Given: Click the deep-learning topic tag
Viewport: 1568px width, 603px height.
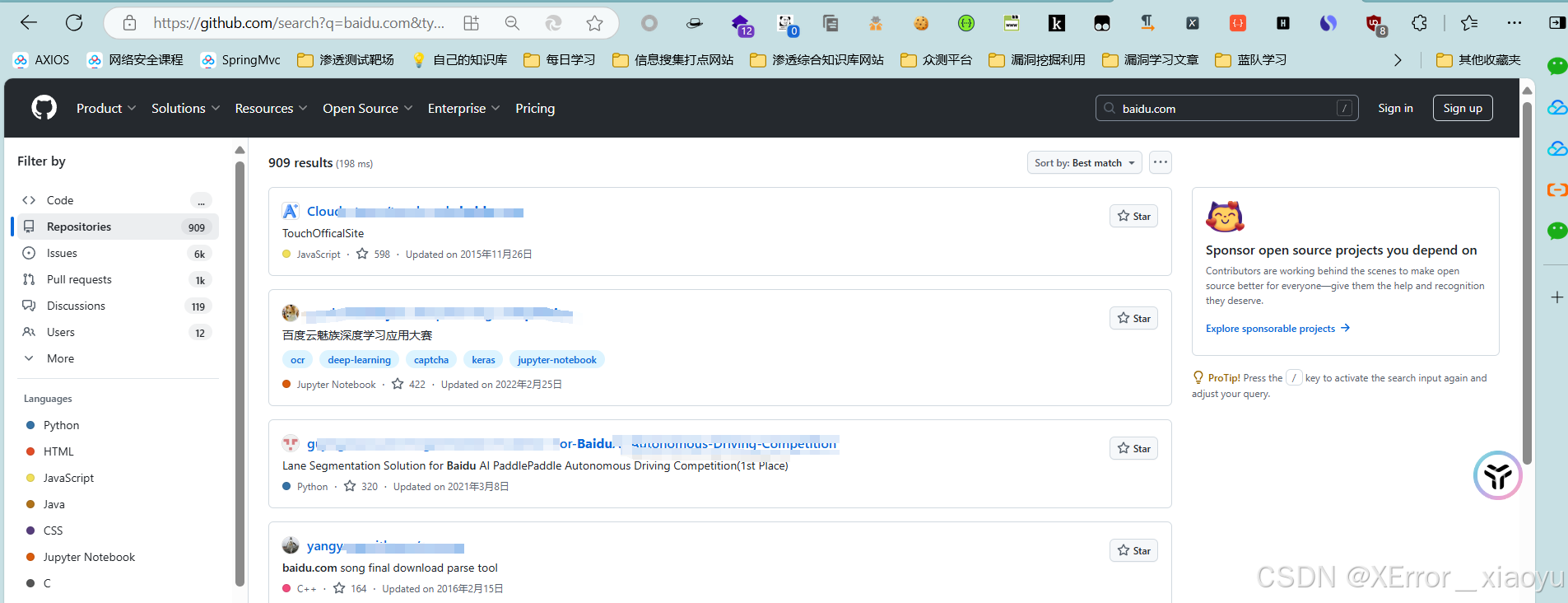Looking at the screenshot, I should (359, 360).
